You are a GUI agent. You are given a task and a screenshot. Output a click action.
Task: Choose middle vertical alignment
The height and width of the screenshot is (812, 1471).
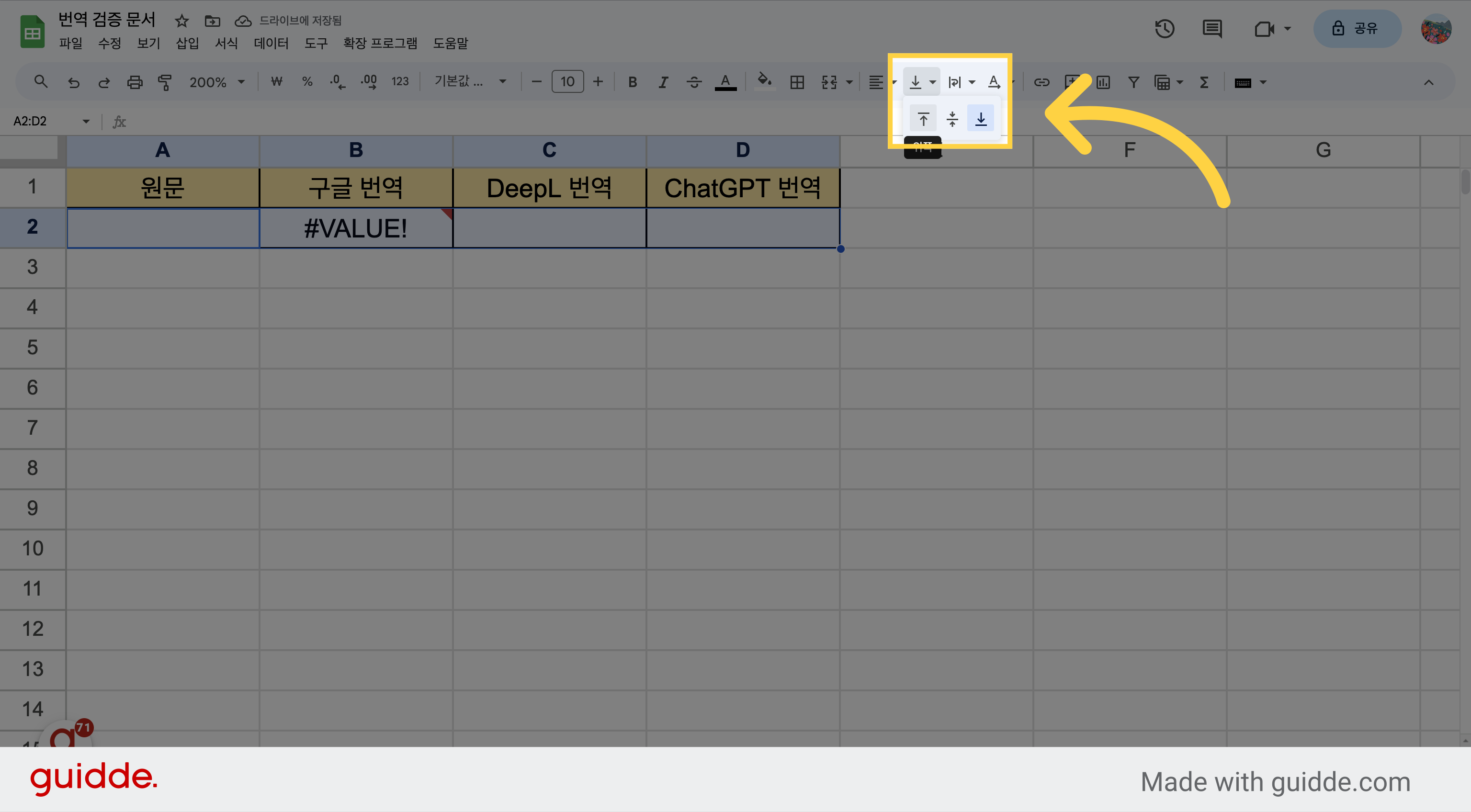click(952, 119)
